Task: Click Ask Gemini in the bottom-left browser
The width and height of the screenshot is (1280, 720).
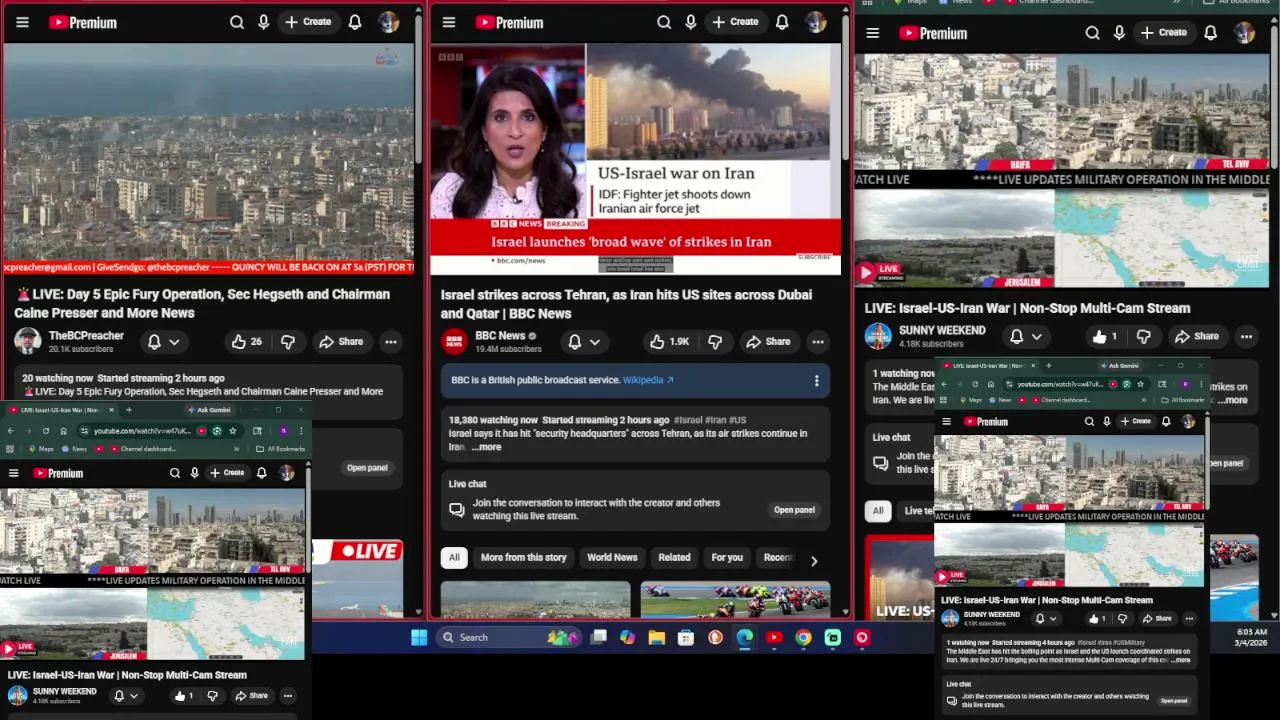Action: (209, 410)
